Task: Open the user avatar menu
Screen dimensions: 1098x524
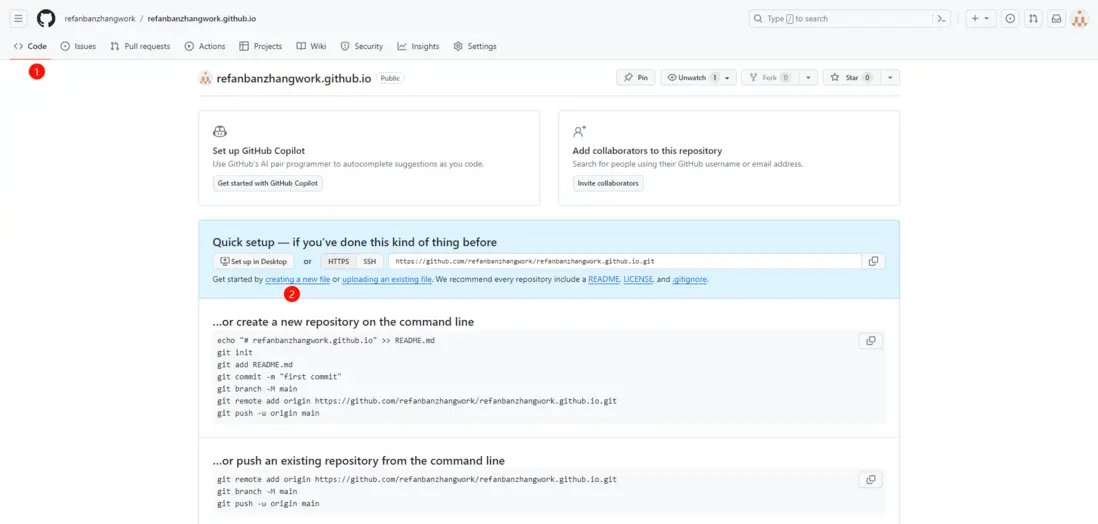Action: (1079, 19)
